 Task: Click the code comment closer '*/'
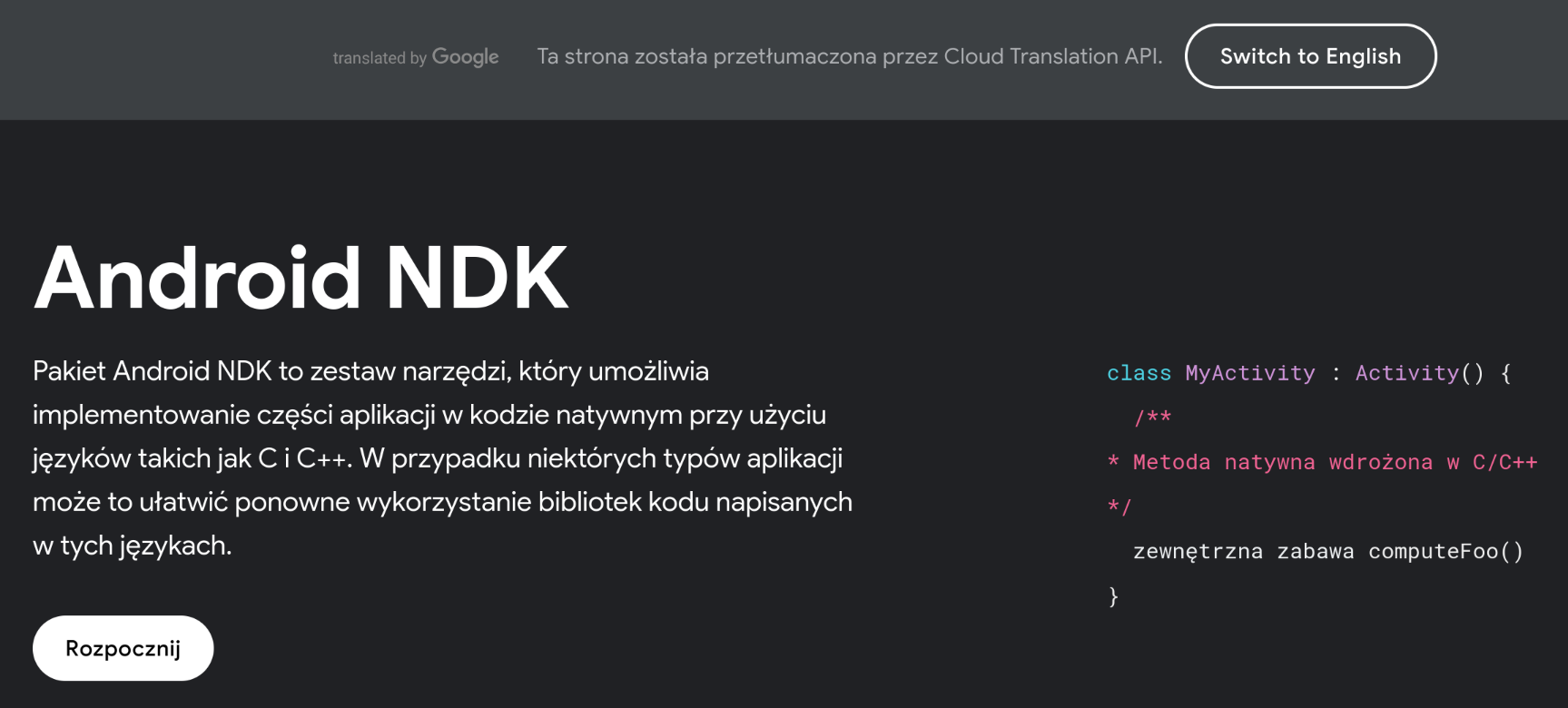[x=1119, y=506]
